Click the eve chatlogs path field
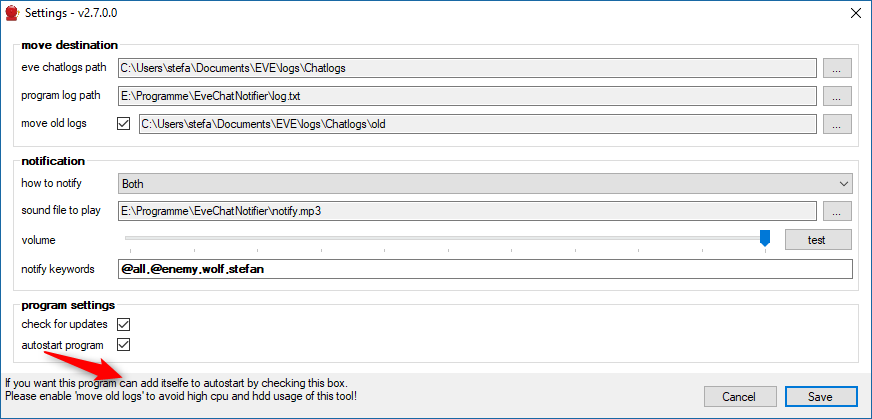The height and width of the screenshot is (419, 872). coord(466,68)
